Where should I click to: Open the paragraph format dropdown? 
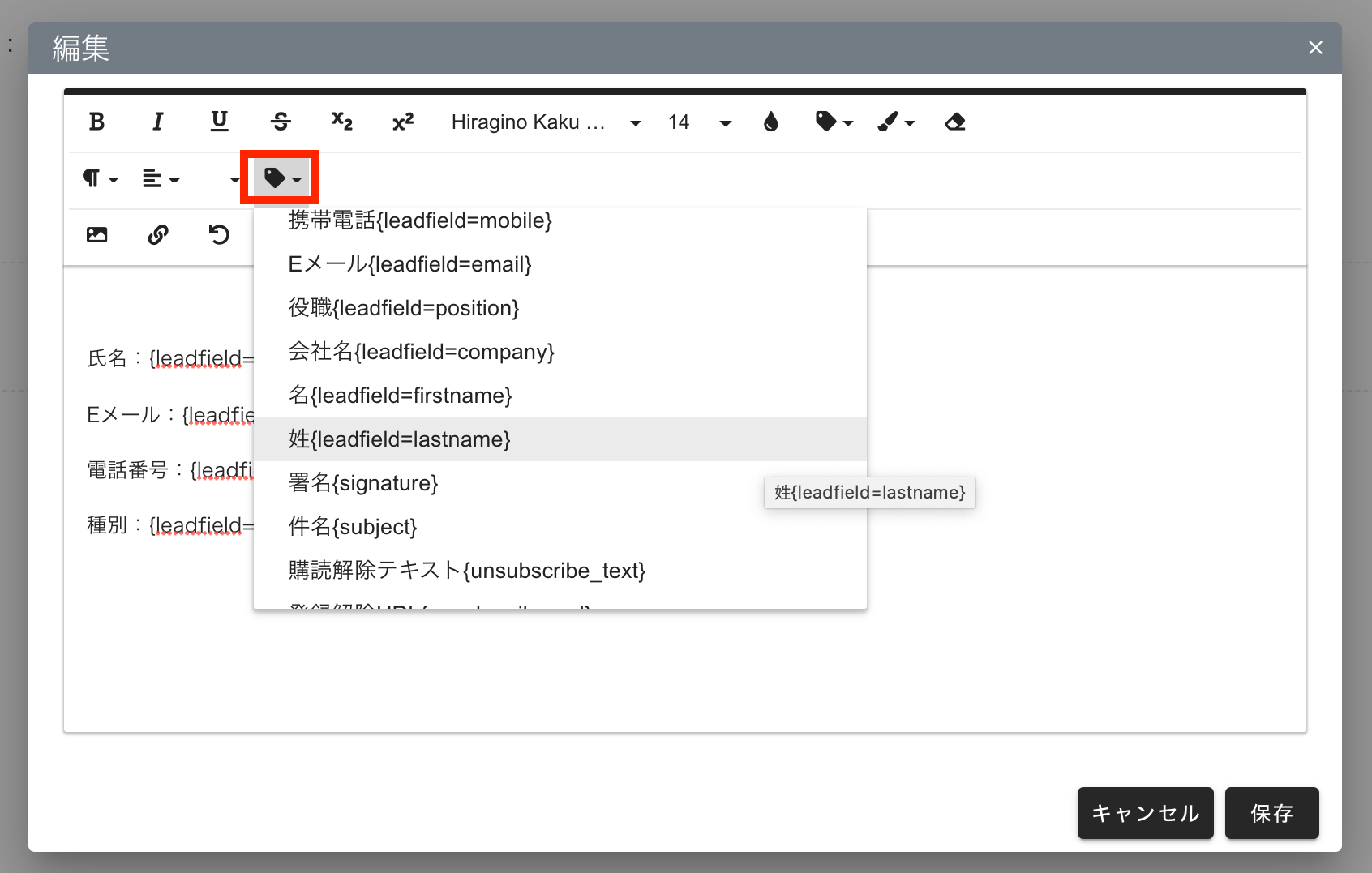[x=100, y=178]
